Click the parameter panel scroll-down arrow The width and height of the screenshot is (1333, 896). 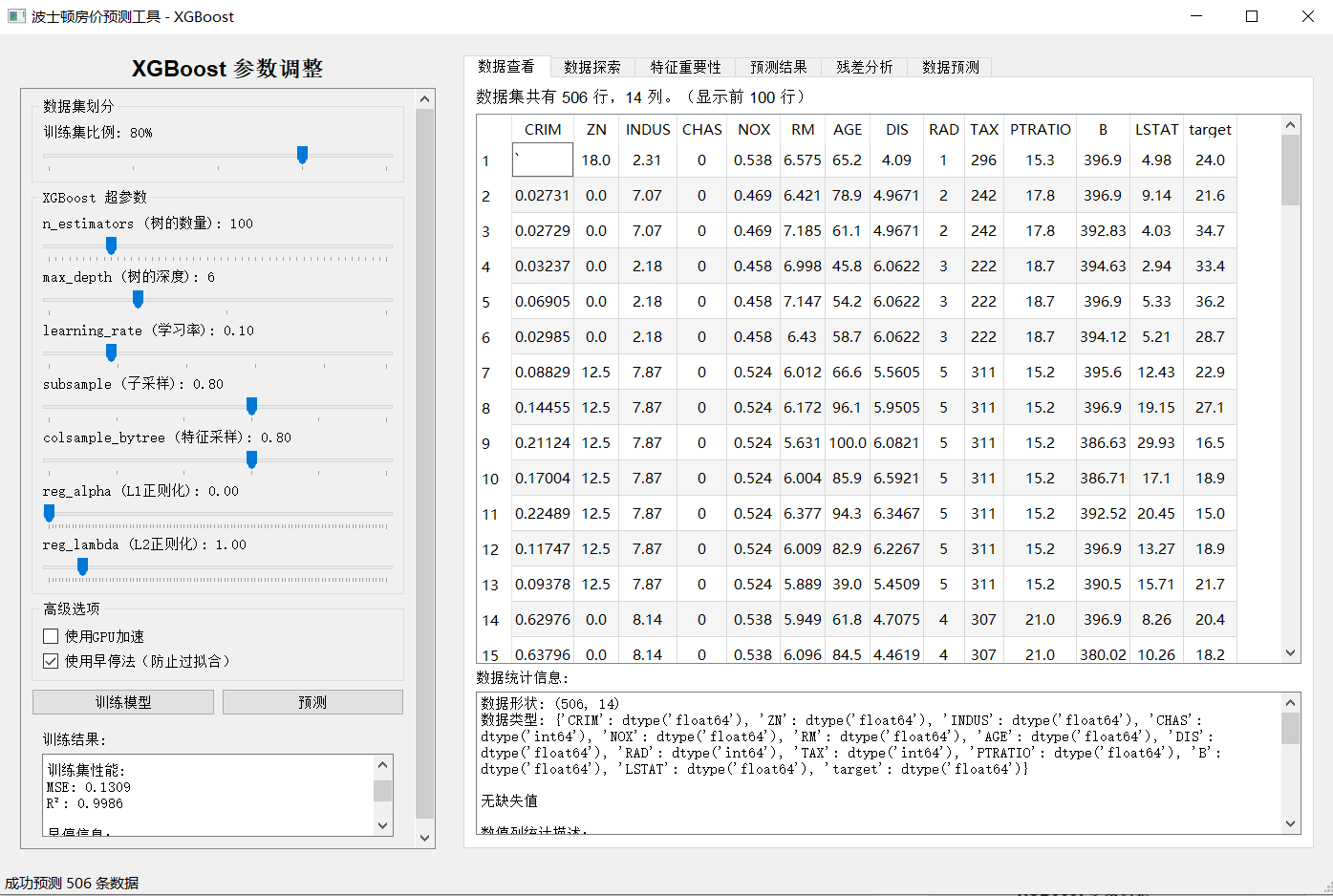pyautogui.click(x=425, y=838)
